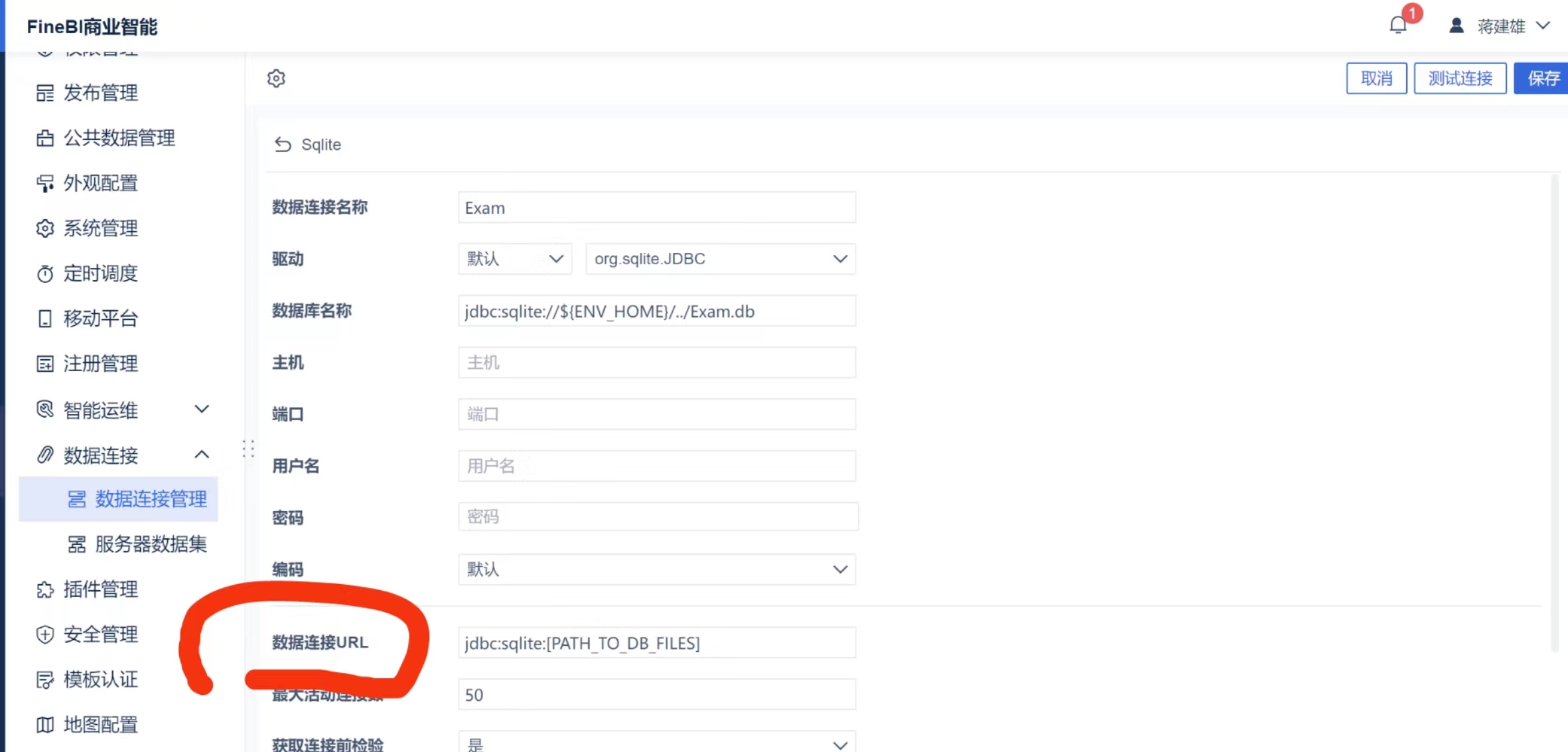
Task: Open the notification bell icon
Action: click(x=1398, y=25)
